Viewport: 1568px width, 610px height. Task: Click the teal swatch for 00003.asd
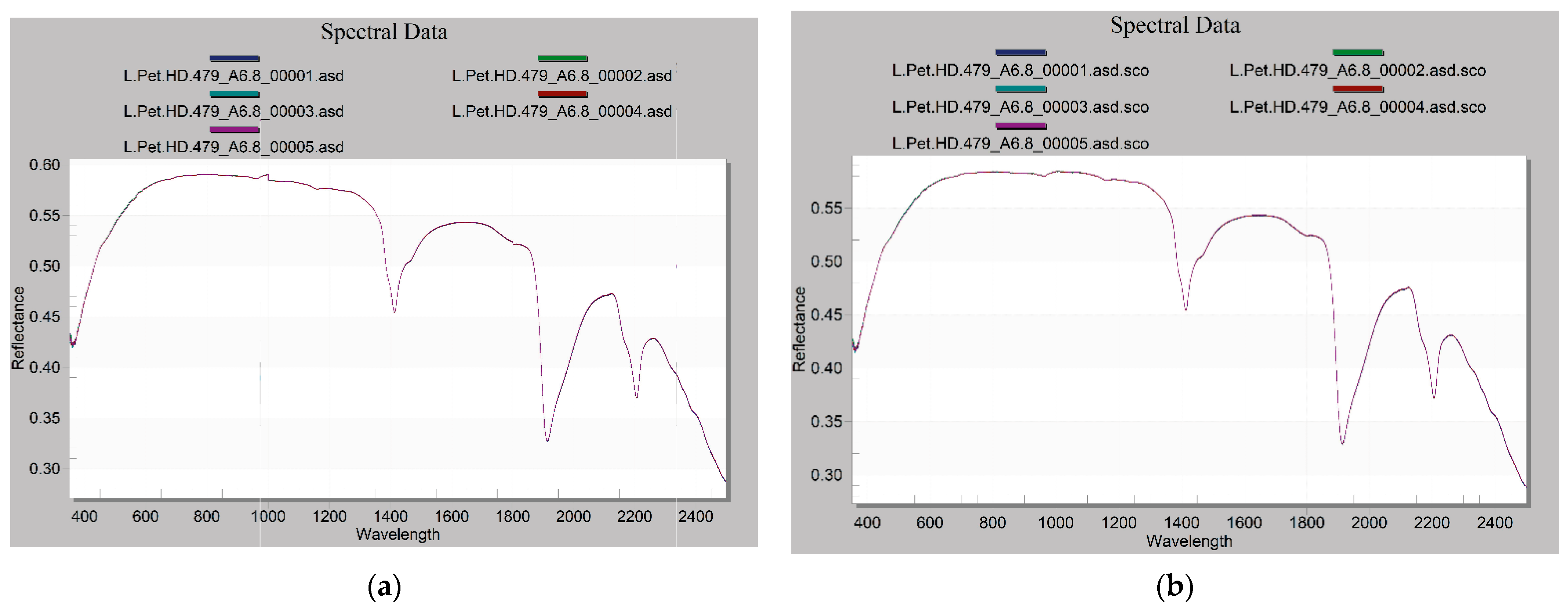[234, 94]
